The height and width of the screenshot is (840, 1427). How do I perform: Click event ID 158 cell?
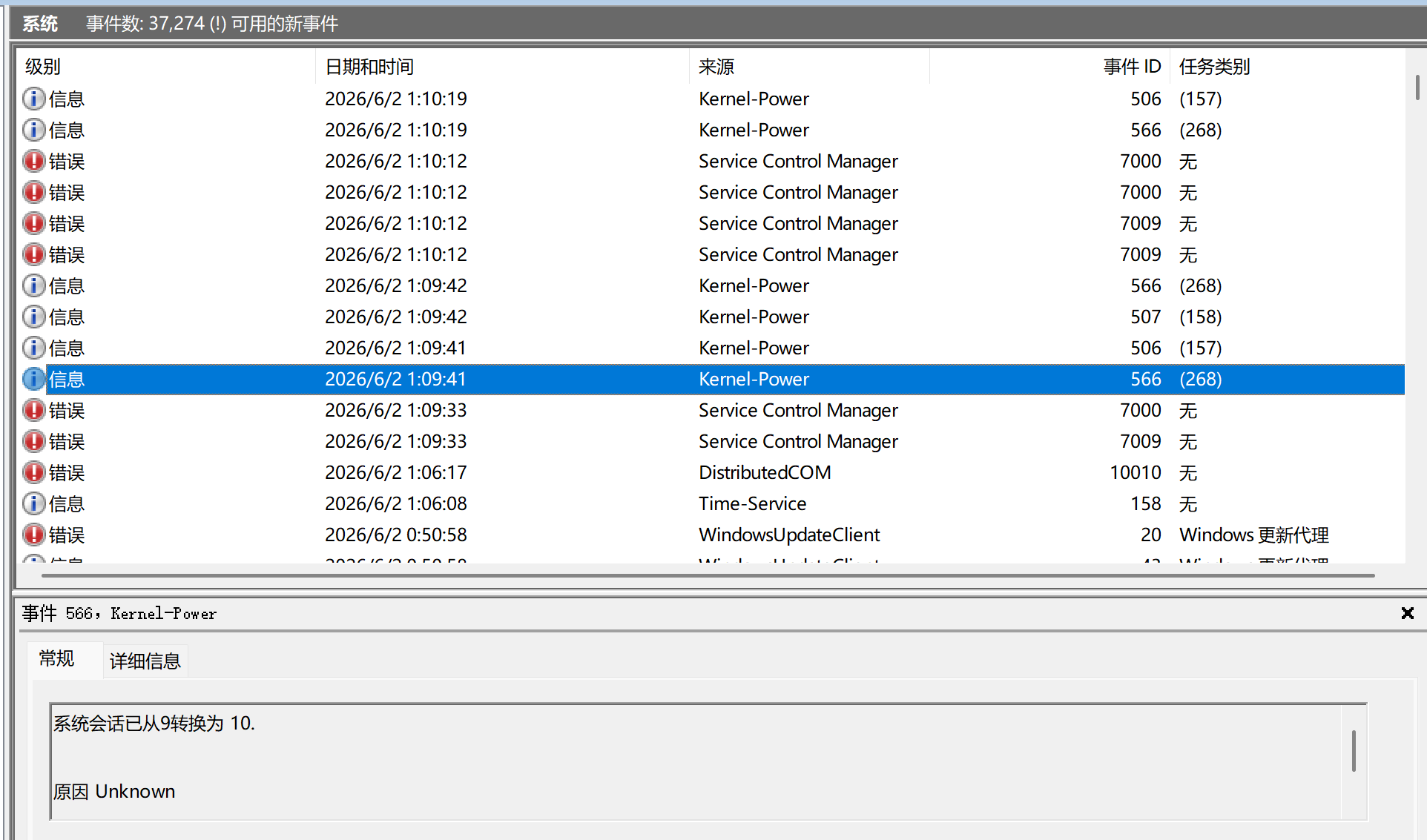pos(1145,503)
